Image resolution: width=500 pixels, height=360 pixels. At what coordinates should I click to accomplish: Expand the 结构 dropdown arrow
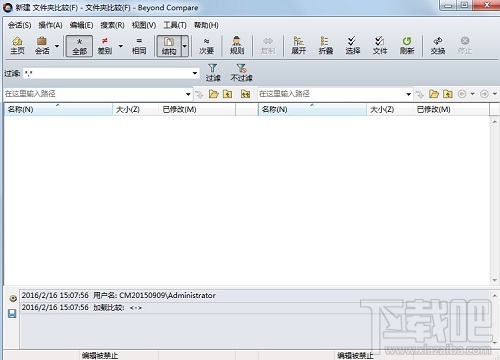tap(185, 46)
